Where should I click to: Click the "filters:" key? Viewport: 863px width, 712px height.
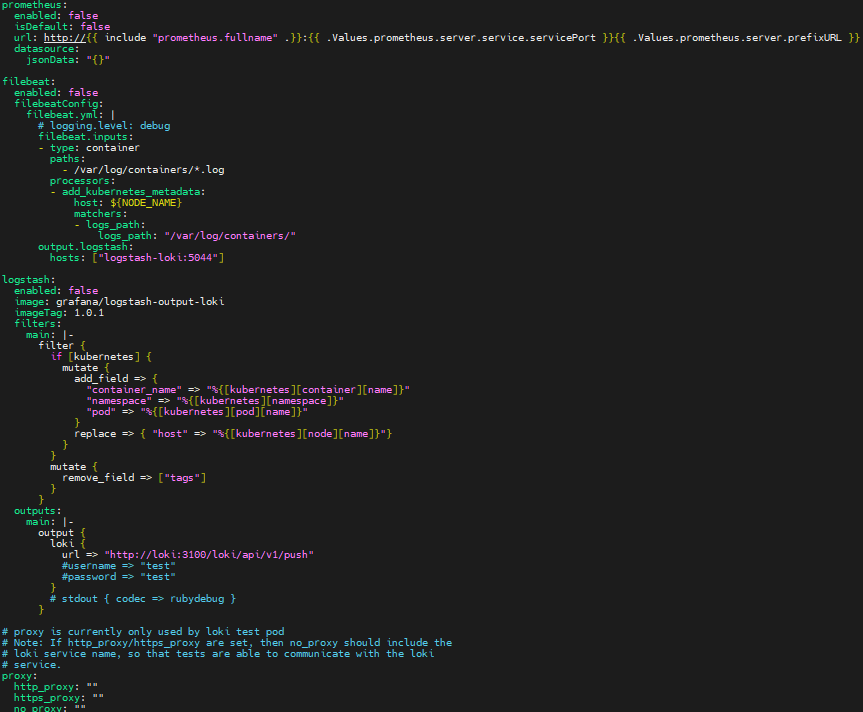coord(38,324)
